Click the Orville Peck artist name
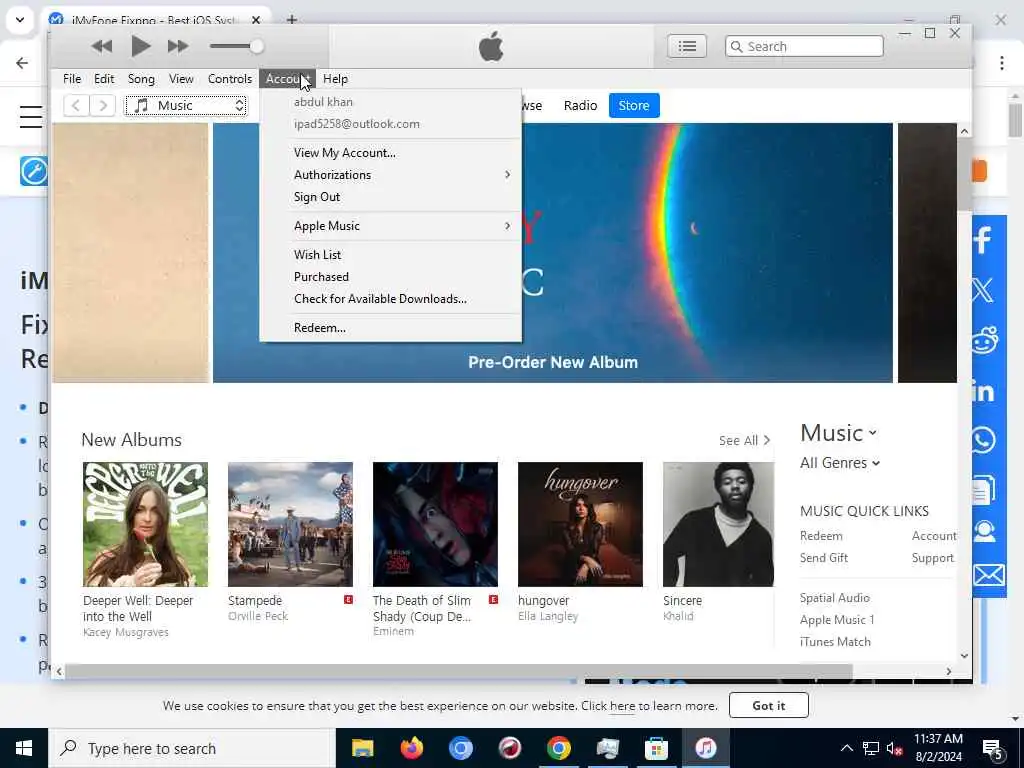The image size is (1024, 768). click(x=257, y=616)
